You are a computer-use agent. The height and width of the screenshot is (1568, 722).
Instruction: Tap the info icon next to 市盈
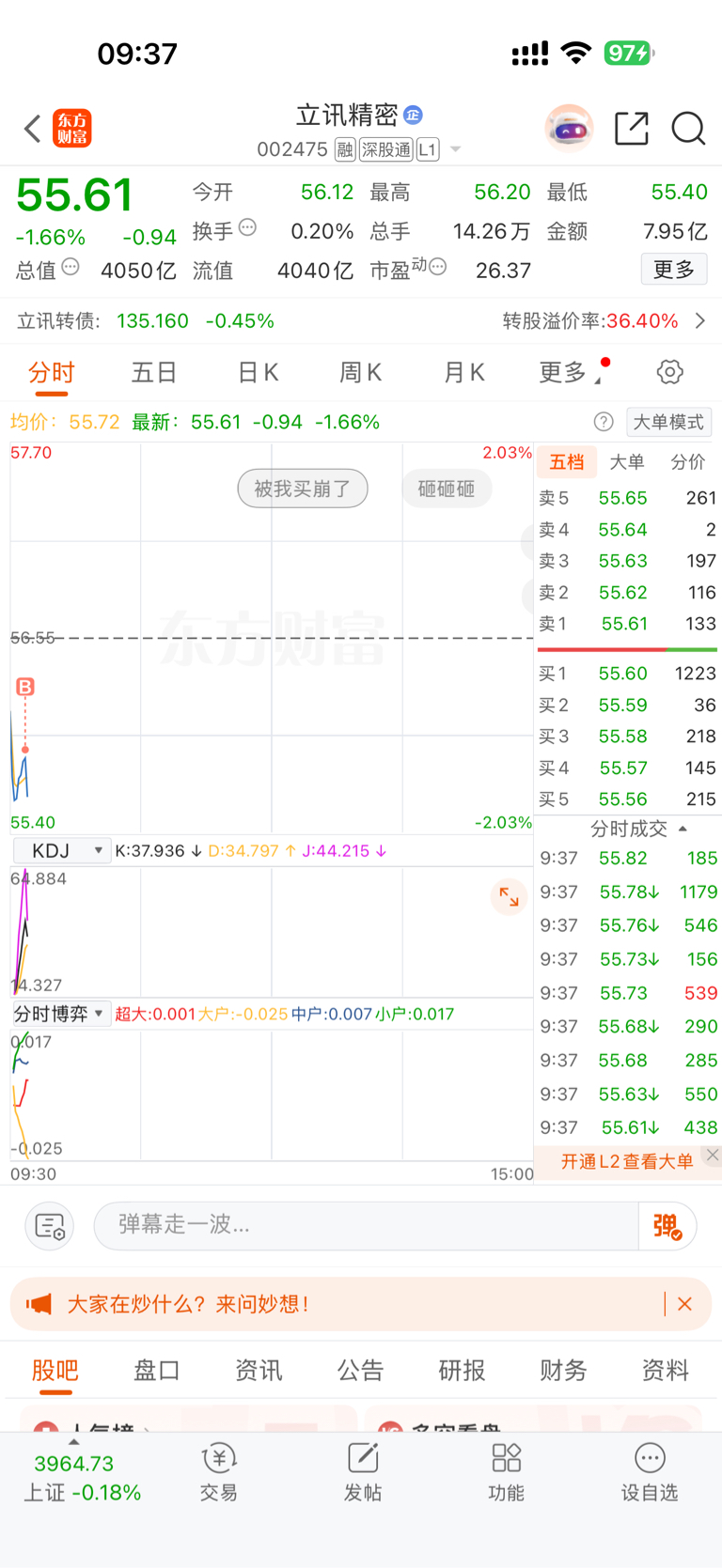click(437, 268)
